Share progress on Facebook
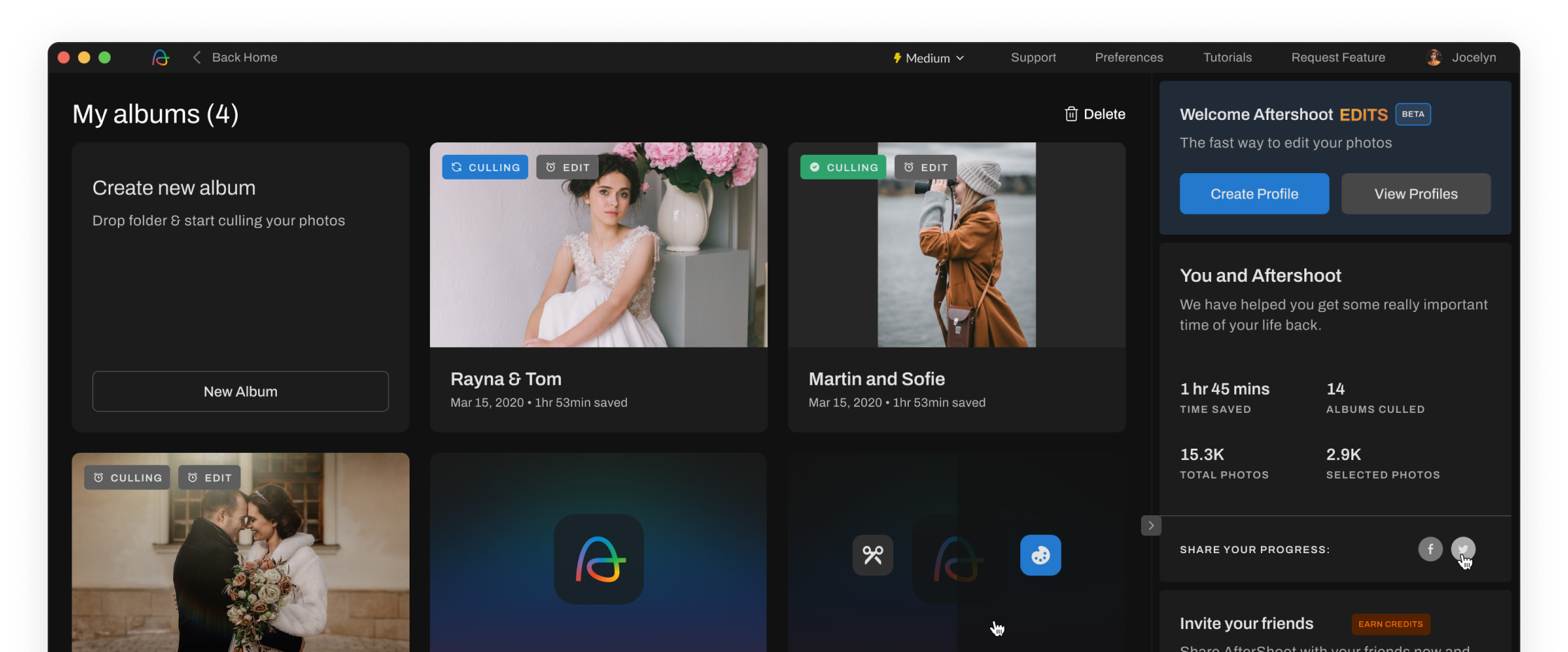This screenshot has height=652, width=1568. (1431, 549)
